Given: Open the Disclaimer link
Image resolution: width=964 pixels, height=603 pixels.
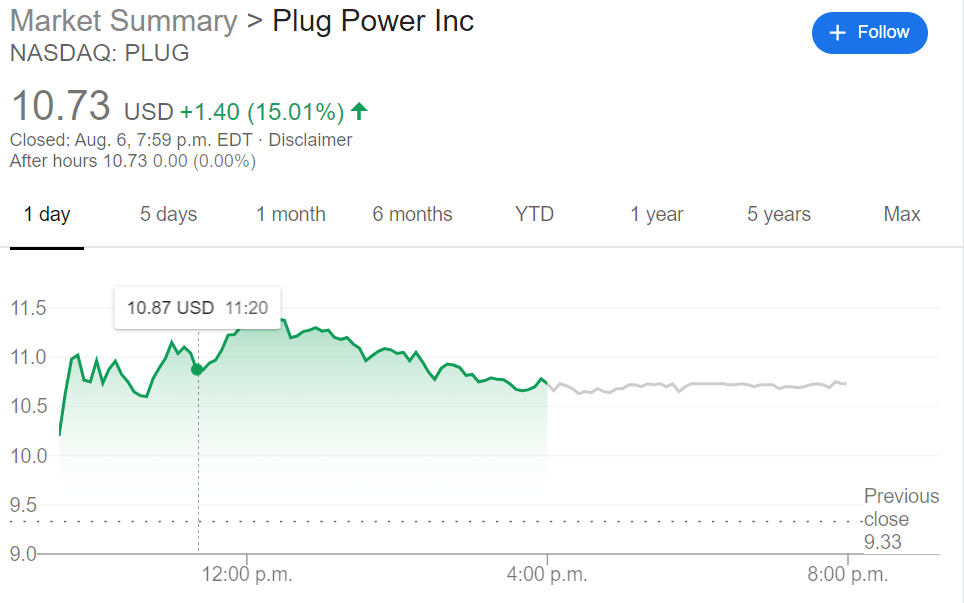Looking at the screenshot, I should [310, 140].
